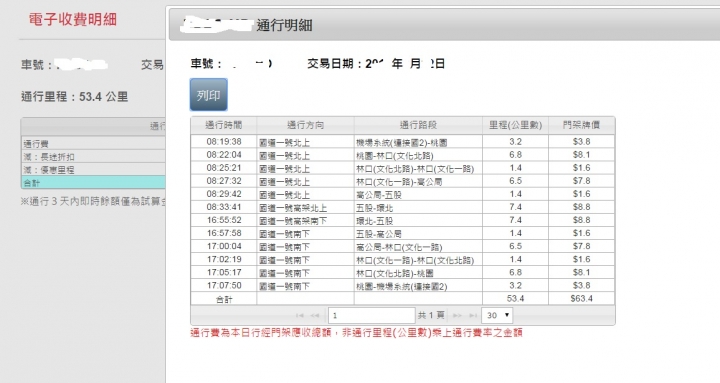Click the 環北-五股 segment cell
The width and height of the screenshot is (720, 383).
418,221
